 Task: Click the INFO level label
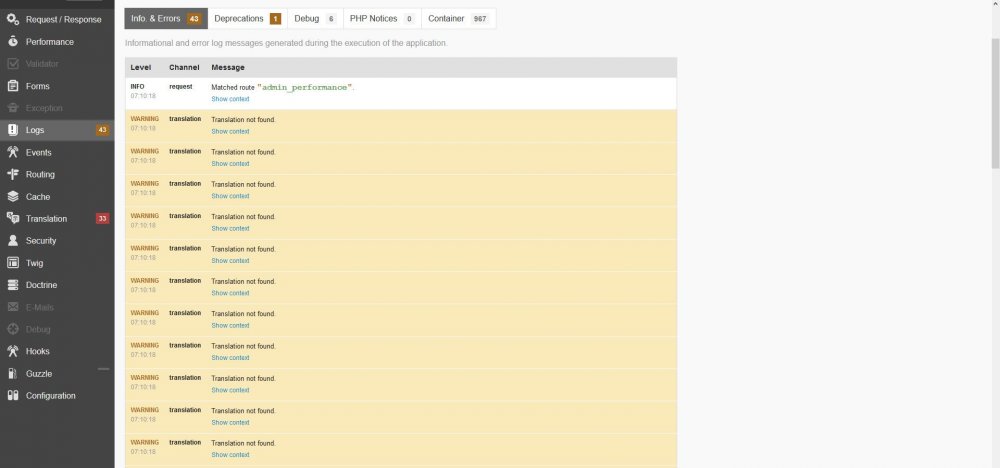coord(138,87)
